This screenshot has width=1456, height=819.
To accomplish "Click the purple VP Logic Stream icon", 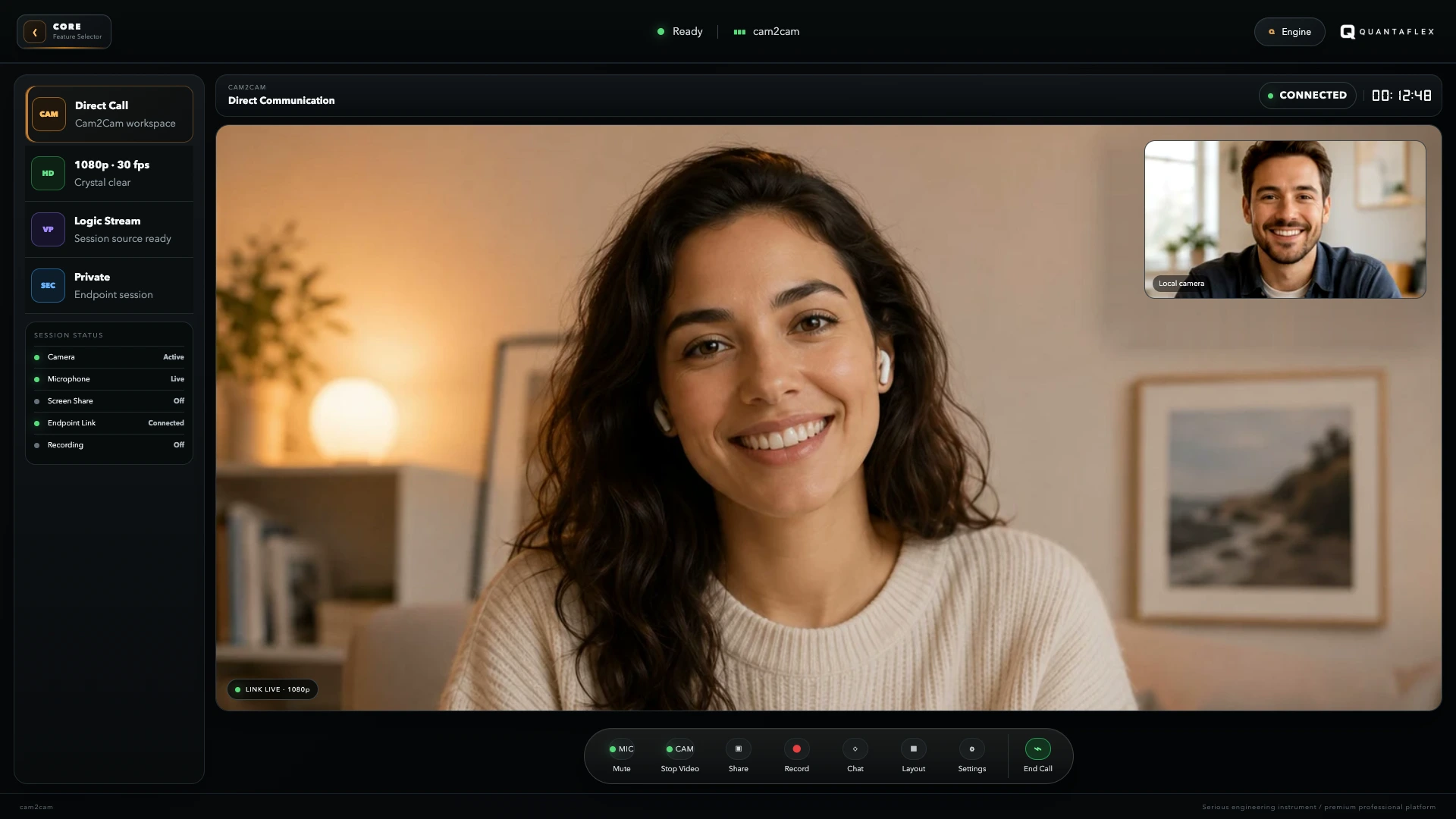I will click(48, 229).
